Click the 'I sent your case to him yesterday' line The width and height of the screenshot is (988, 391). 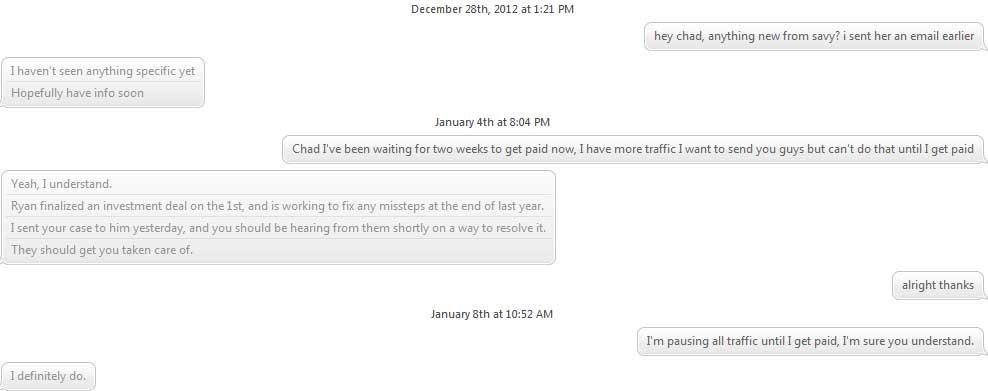pyautogui.click(x=279, y=228)
